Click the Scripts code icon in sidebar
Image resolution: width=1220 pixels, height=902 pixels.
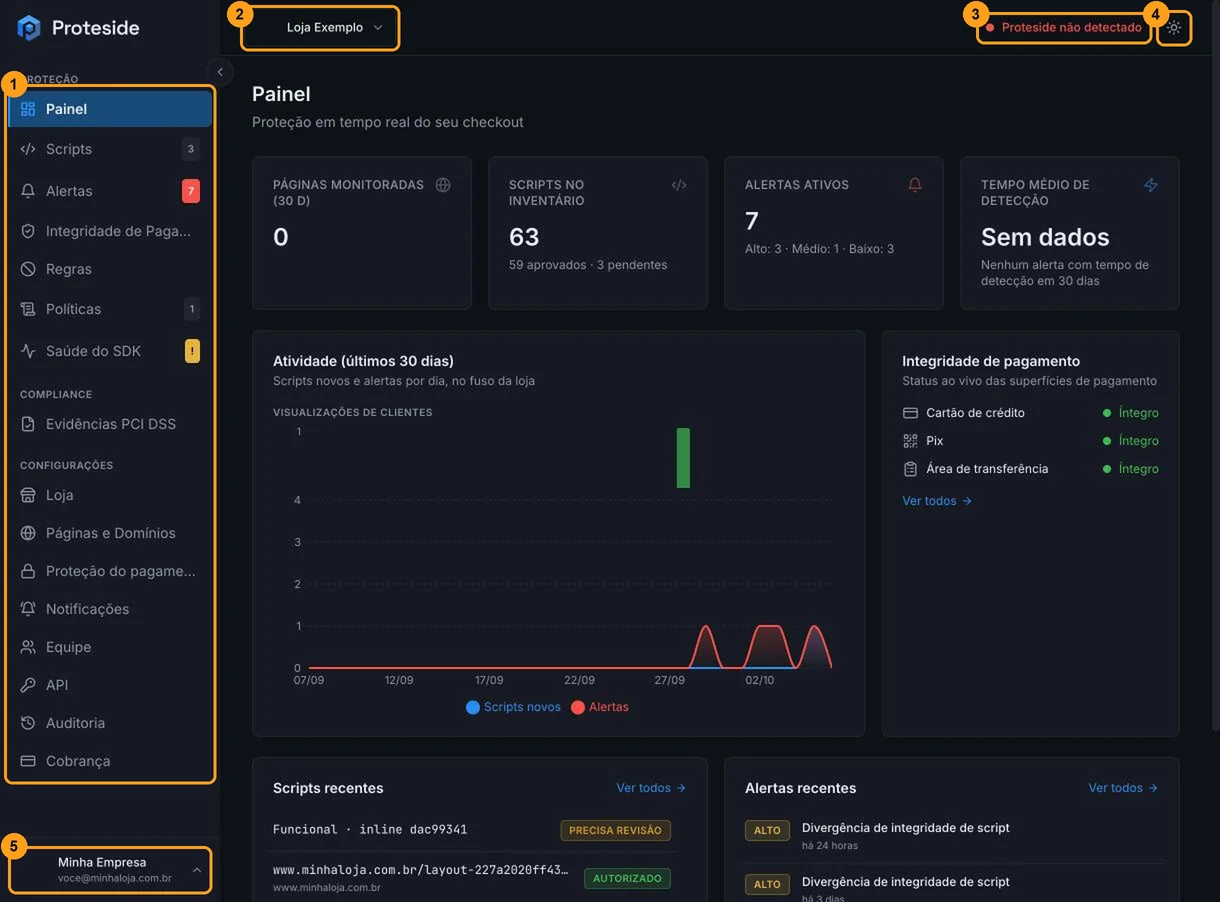[28, 149]
